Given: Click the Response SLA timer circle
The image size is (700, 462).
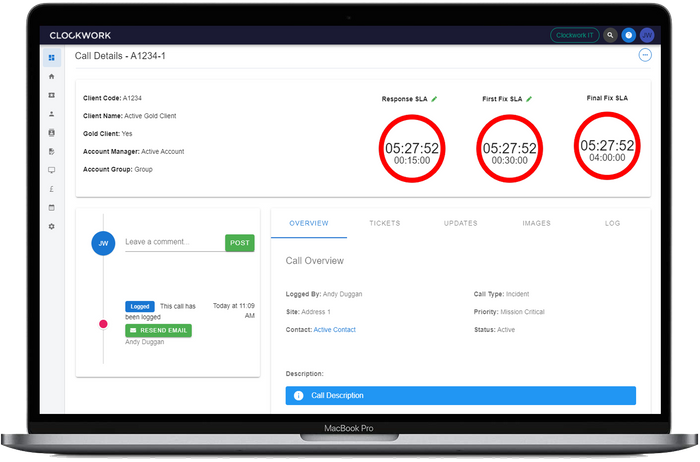Looking at the screenshot, I should [x=412, y=149].
